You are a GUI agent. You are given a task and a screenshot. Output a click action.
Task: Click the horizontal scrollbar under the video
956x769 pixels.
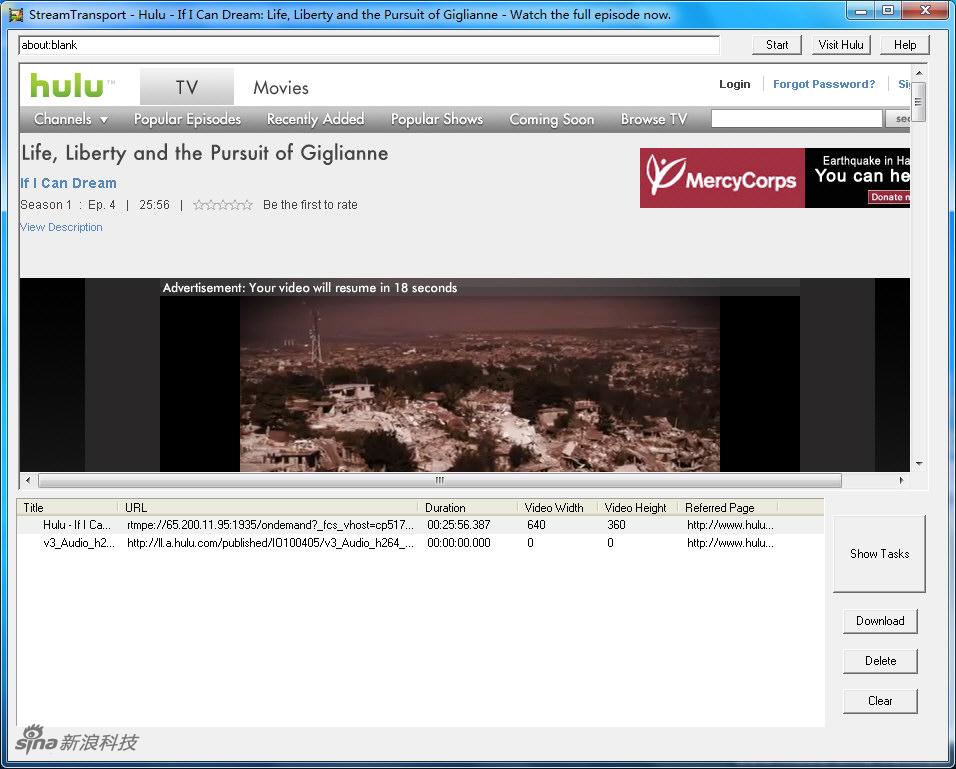439,481
